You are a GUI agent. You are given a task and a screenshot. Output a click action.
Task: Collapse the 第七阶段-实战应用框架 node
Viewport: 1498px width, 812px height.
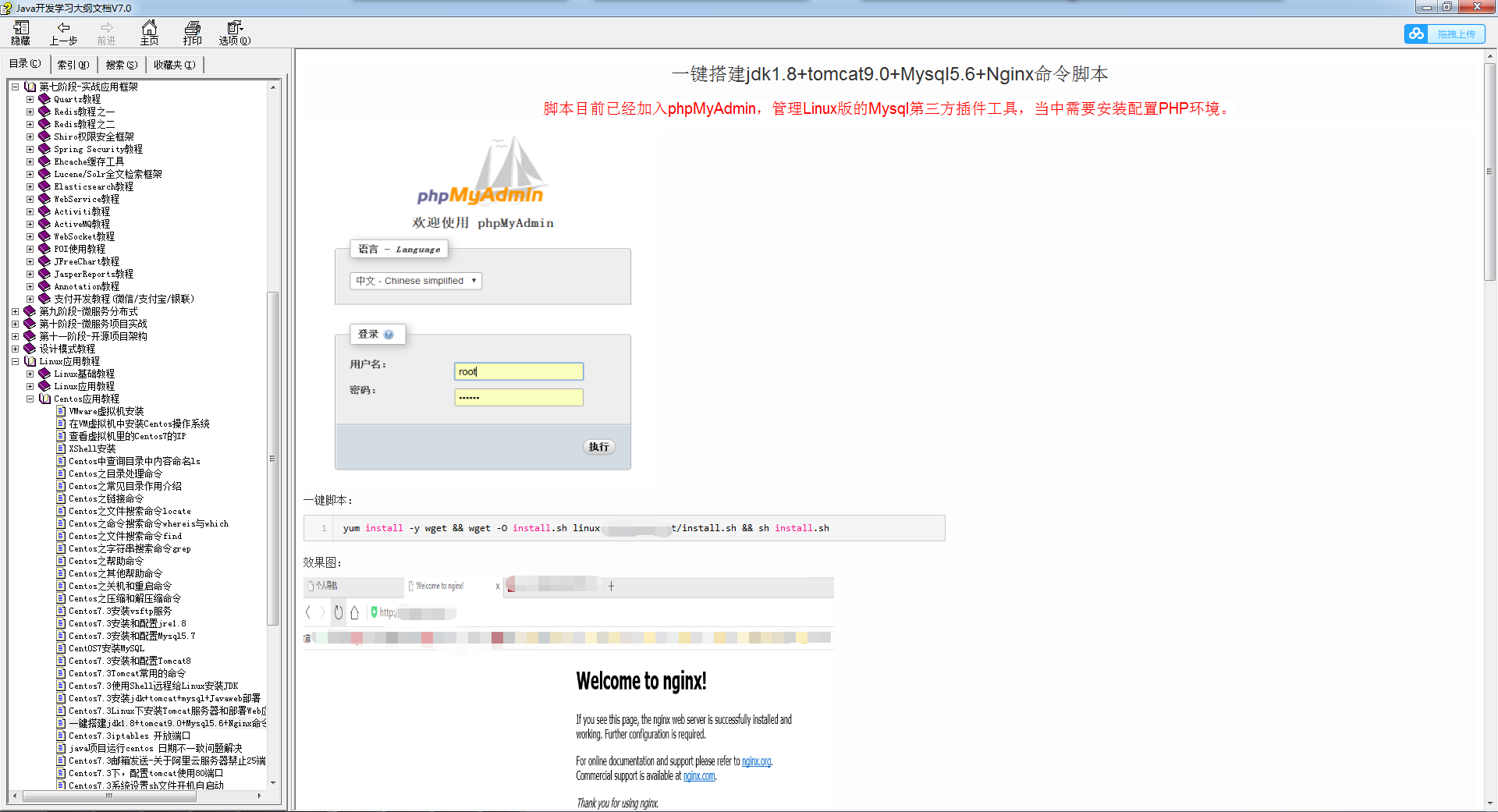15,87
